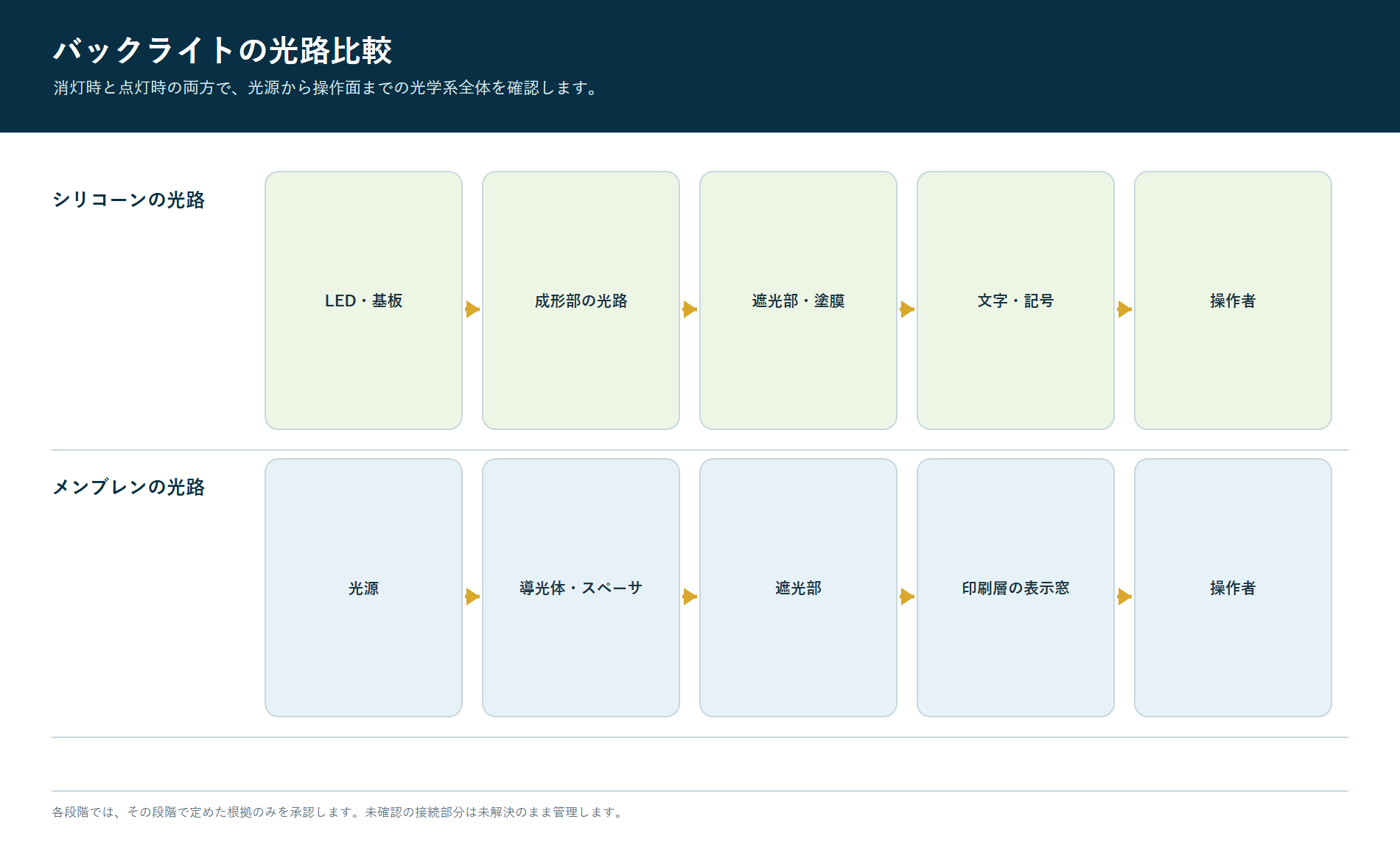The image size is (1400, 847).
Task: Click the 遮光部・塗膜 card
Action: [x=798, y=301]
